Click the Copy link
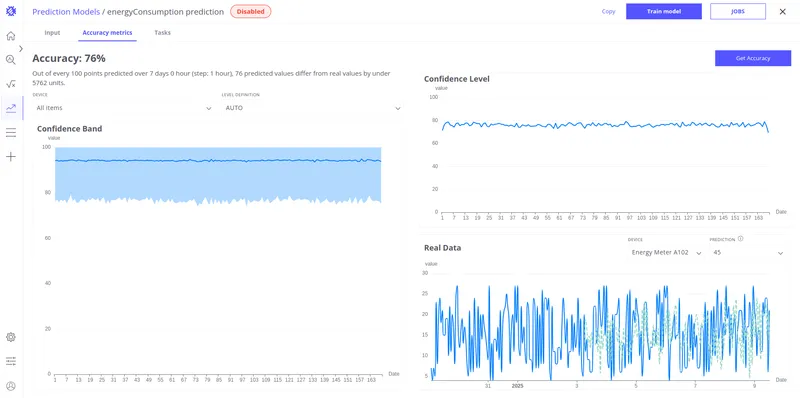The height and width of the screenshot is (398, 800). pyautogui.click(x=608, y=11)
